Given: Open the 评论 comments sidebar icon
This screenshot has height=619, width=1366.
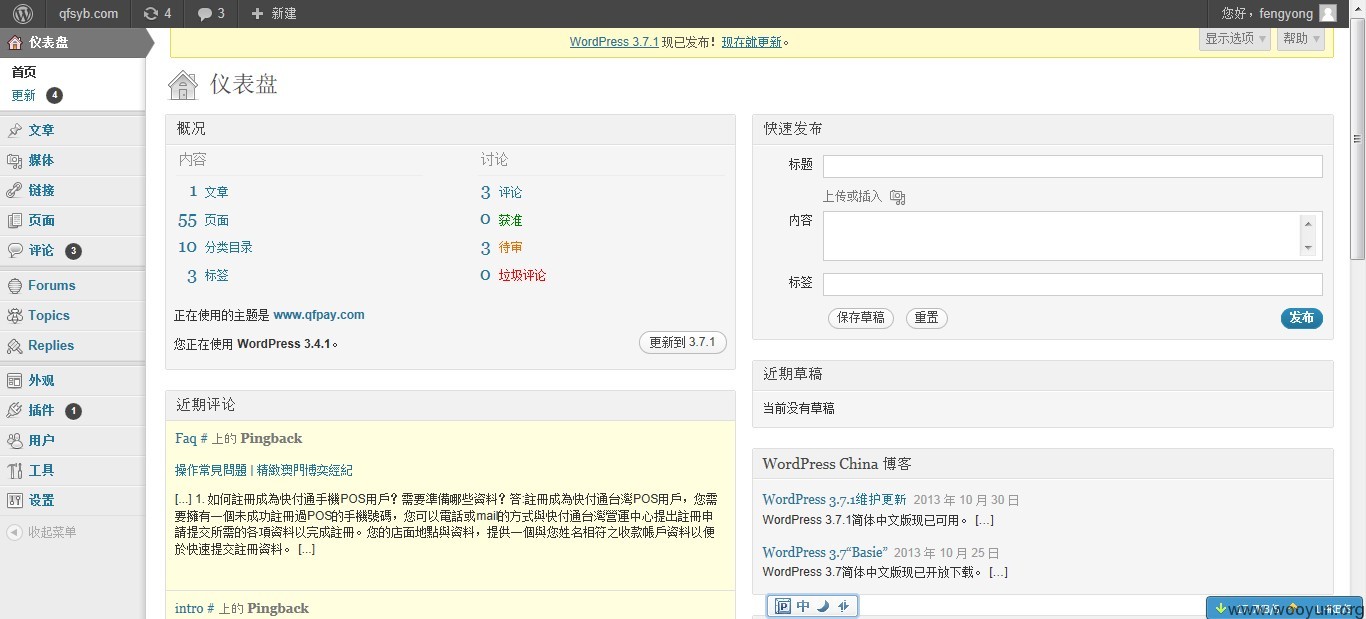Looking at the screenshot, I should (x=14, y=250).
